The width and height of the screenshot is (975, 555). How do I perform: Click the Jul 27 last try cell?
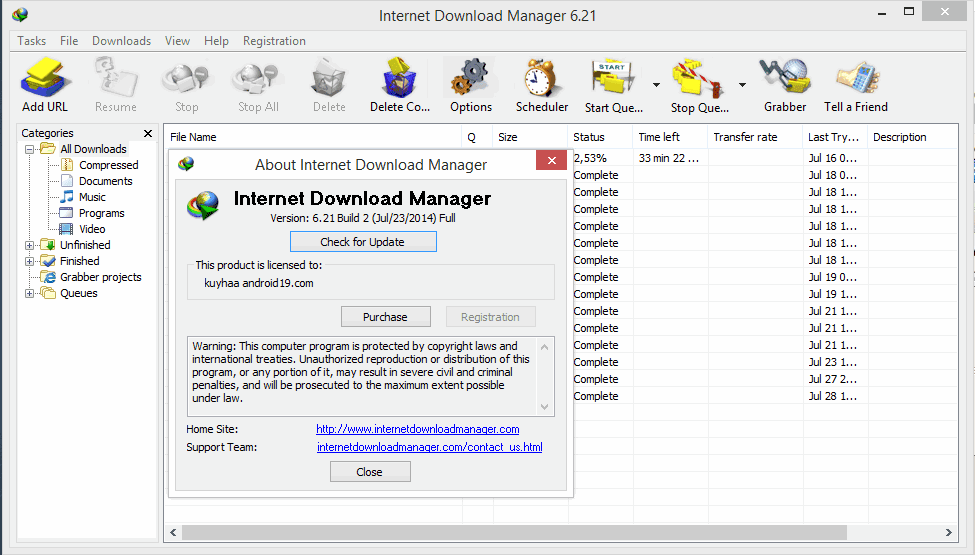point(833,379)
